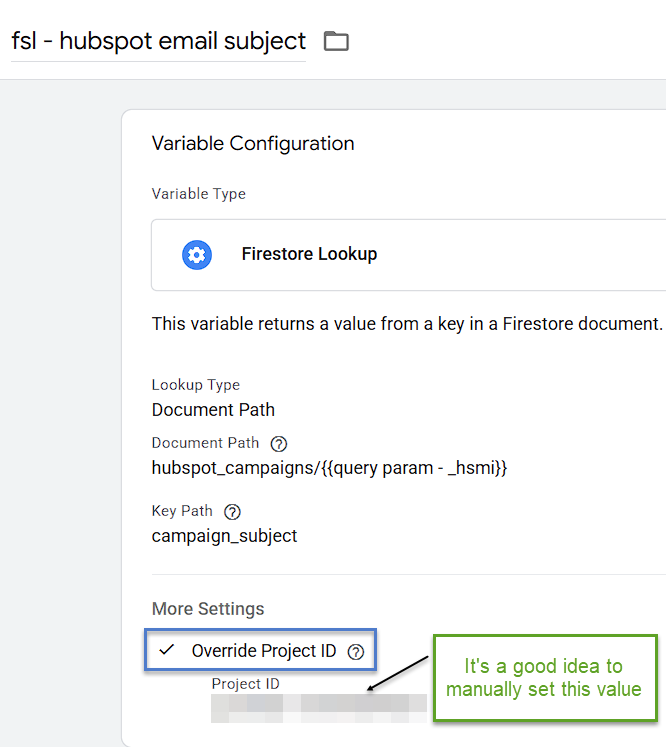Viewport: 666px width, 747px height.
Task: Open the Key Path help icon
Action: coord(232,512)
